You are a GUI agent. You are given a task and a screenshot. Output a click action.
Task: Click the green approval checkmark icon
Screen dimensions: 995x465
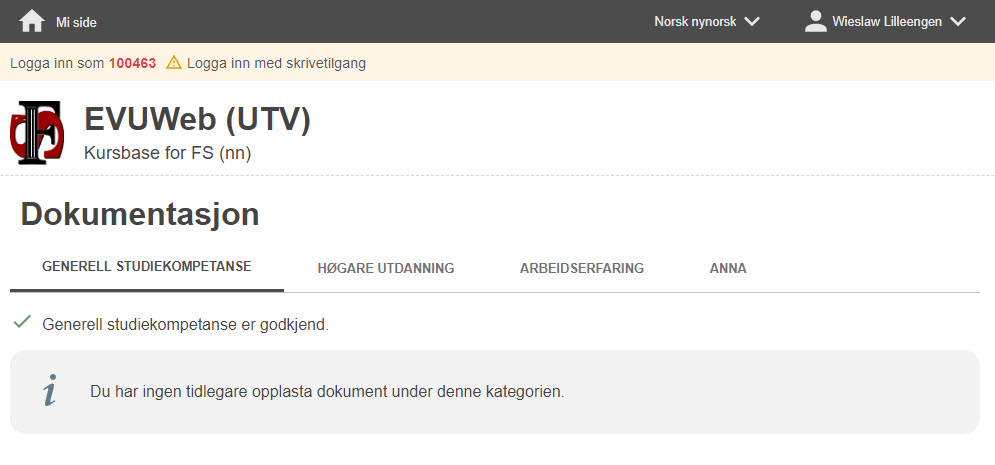click(22, 322)
